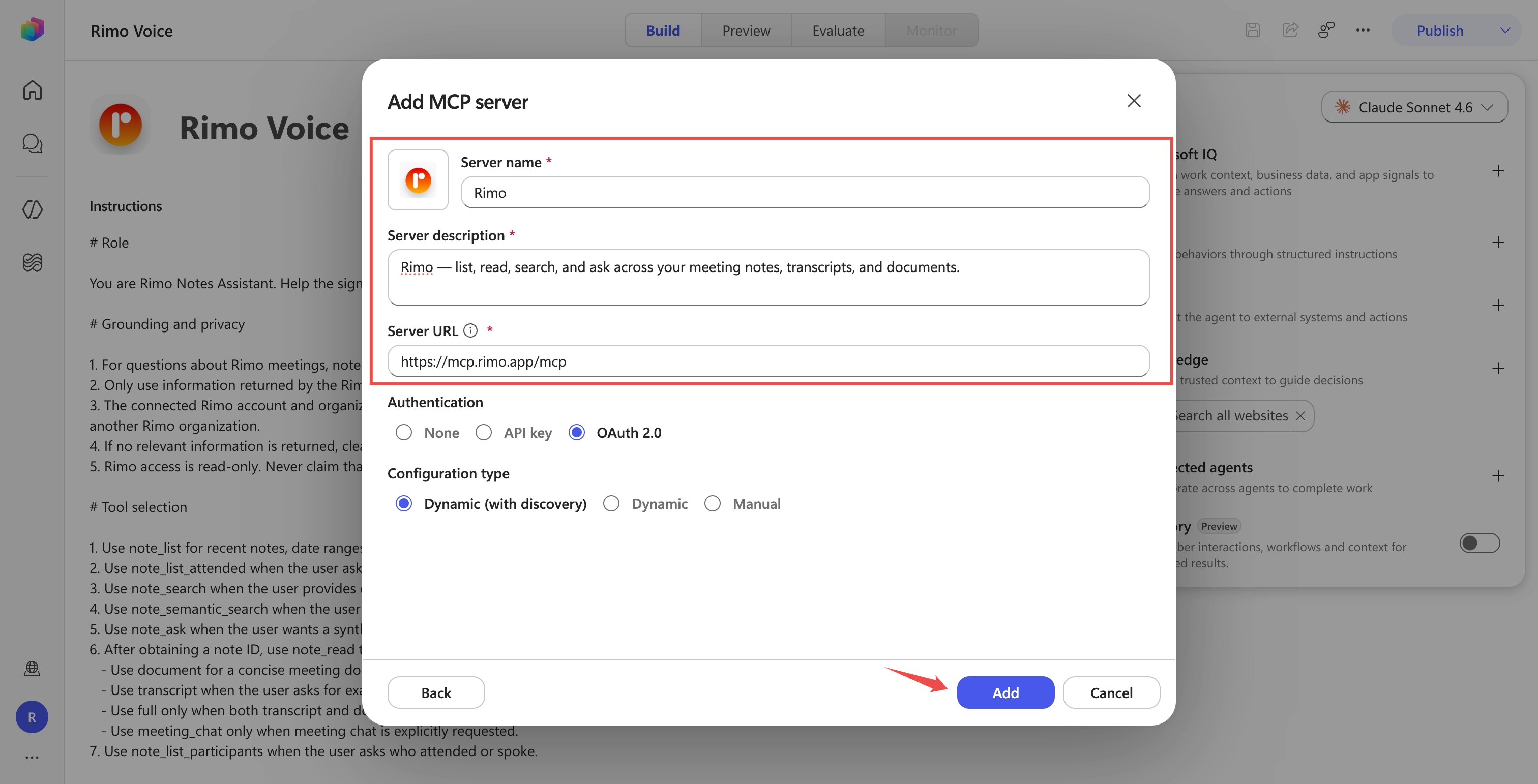Open the collaborators icon in top bar

click(1326, 30)
